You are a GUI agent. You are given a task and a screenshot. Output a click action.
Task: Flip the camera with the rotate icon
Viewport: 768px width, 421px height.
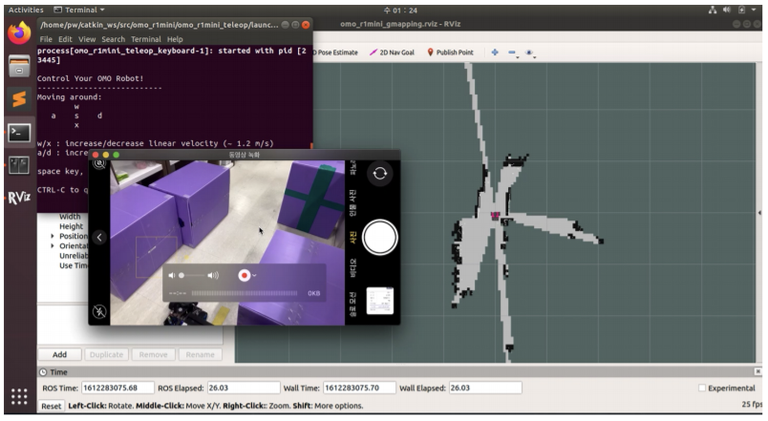coord(380,173)
